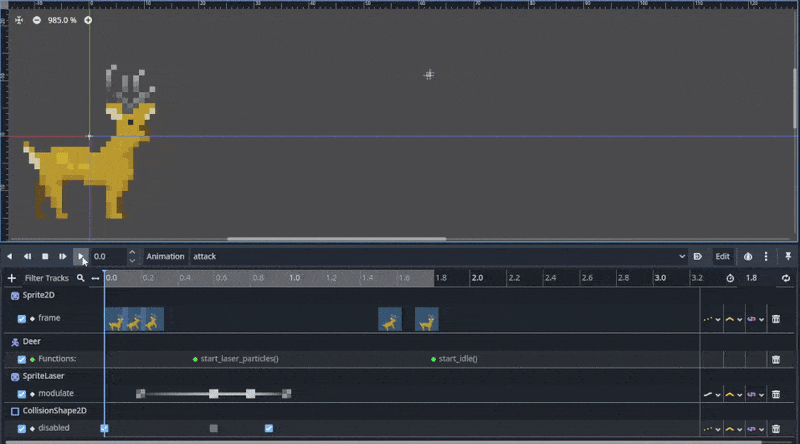Open onion skinning options three-dot menu

(x=766, y=256)
